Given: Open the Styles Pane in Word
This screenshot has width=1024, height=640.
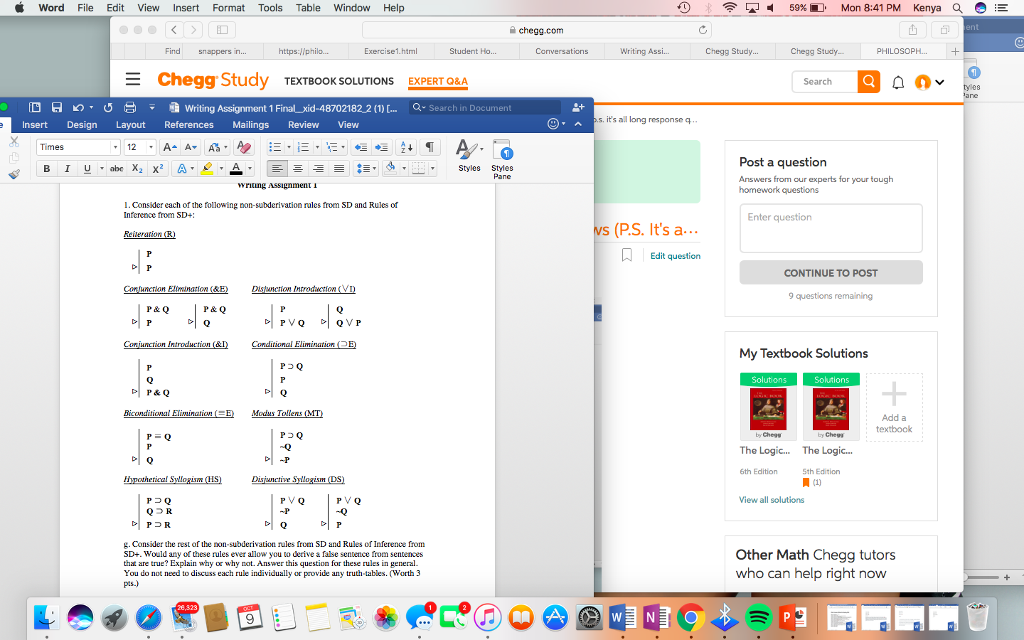Looking at the screenshot, I should tap(502, 159).
